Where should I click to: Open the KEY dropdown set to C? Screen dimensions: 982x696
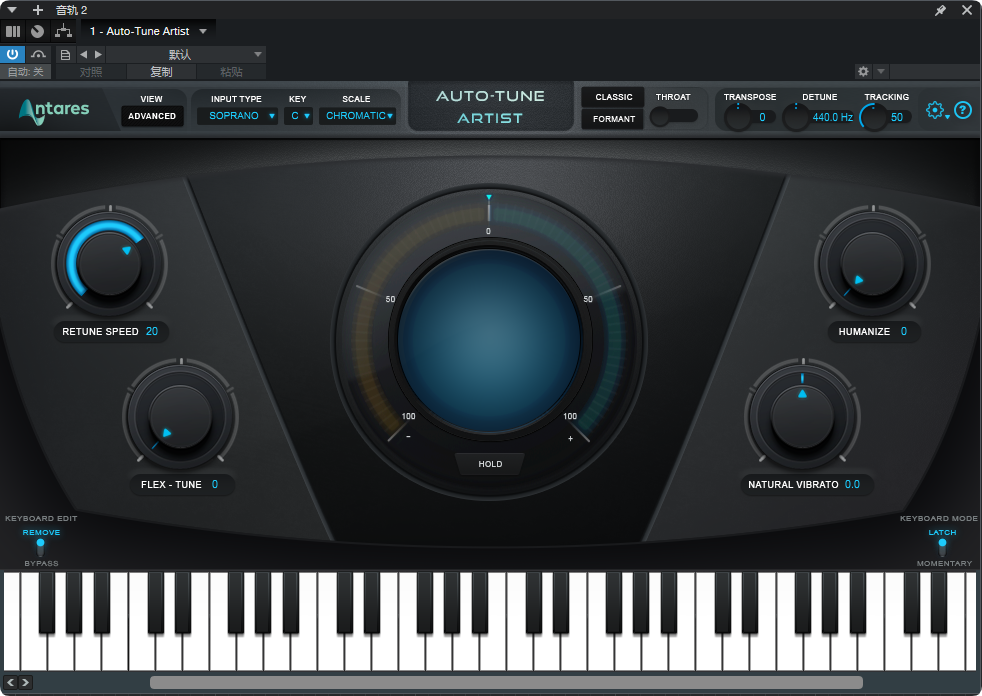click(299, 116)
